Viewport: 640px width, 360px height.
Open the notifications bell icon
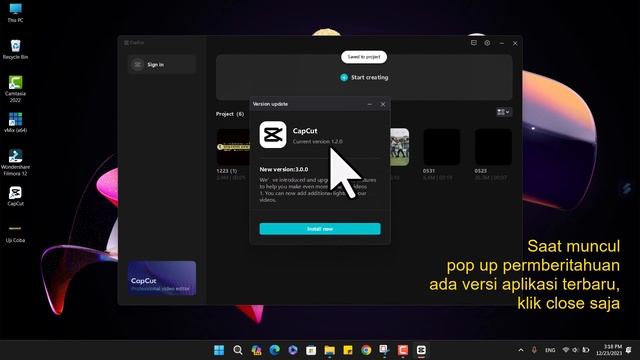point(629,350)
